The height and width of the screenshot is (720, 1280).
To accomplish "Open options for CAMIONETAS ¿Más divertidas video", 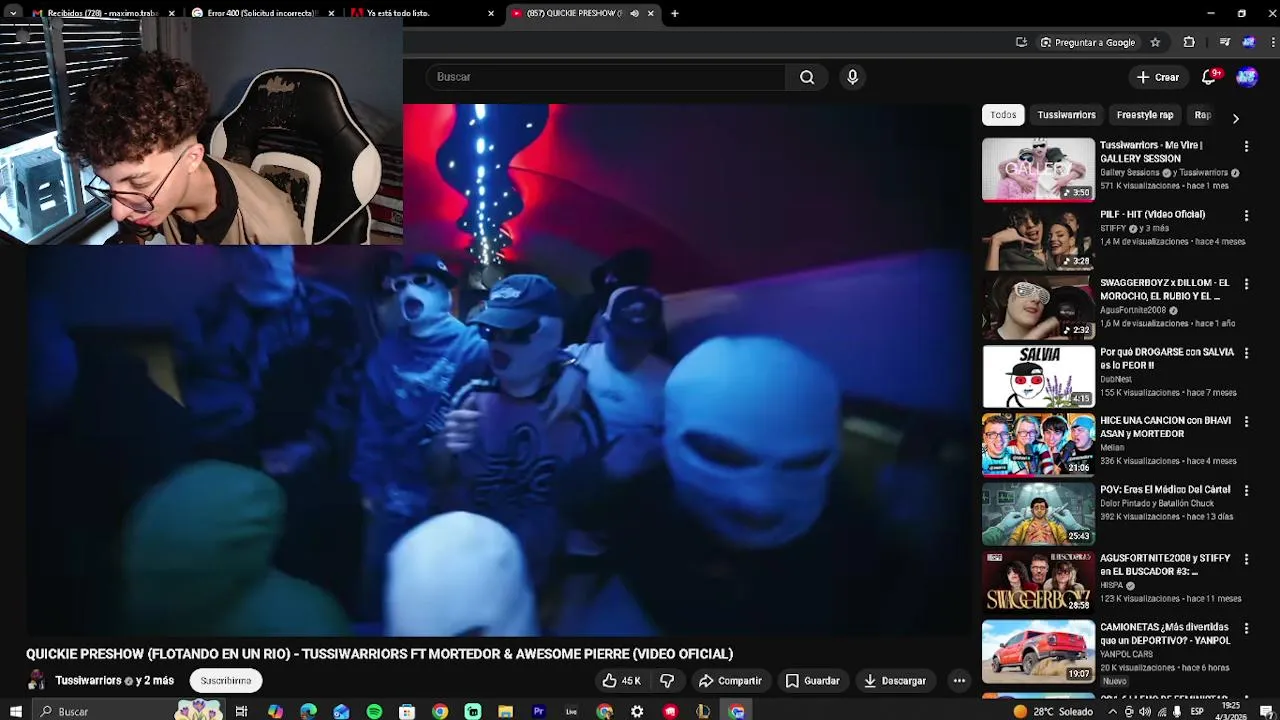I will 1246,628.
